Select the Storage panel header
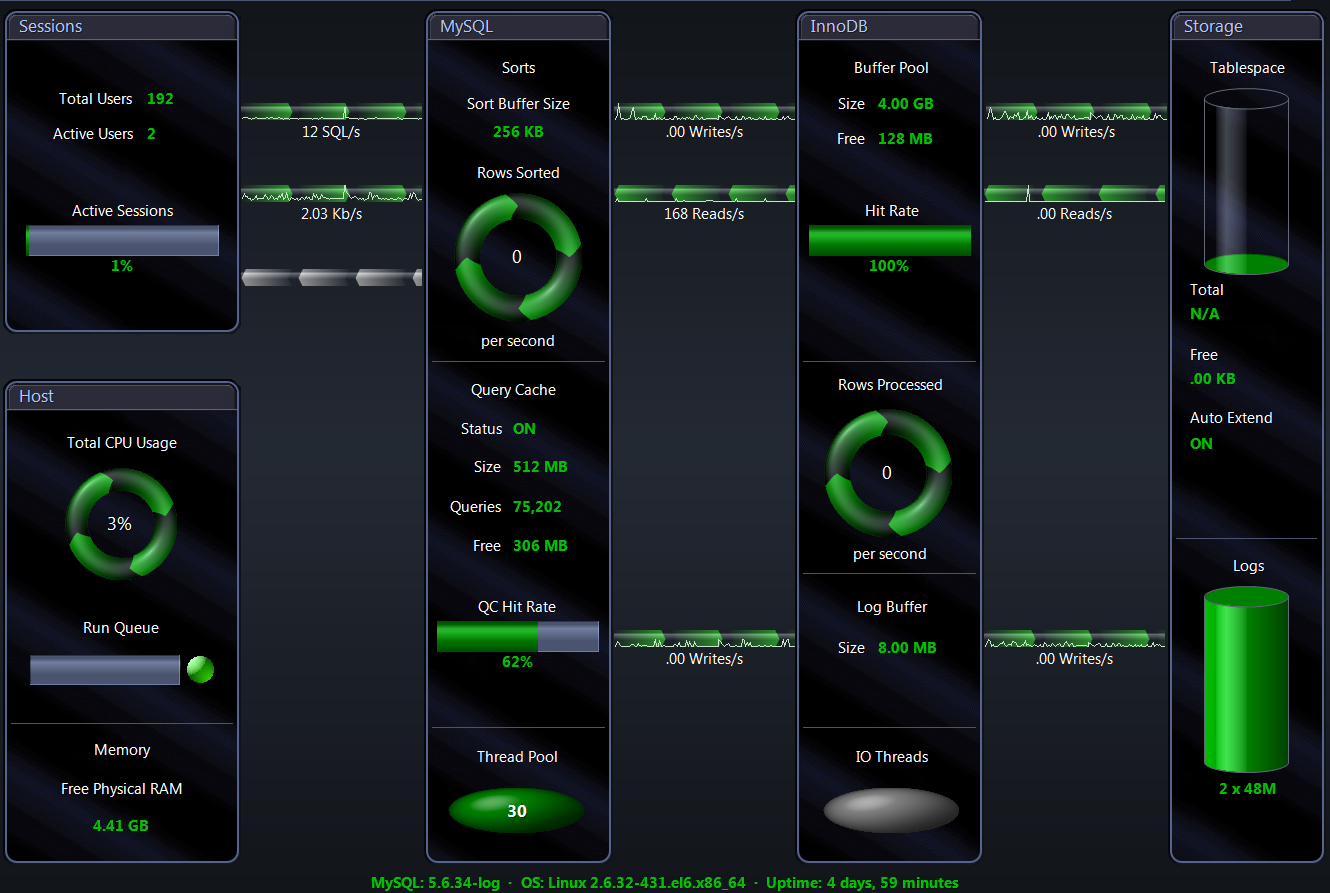Image resolution: width=1330 pixels, height=893 pixels. point(1246,27)
